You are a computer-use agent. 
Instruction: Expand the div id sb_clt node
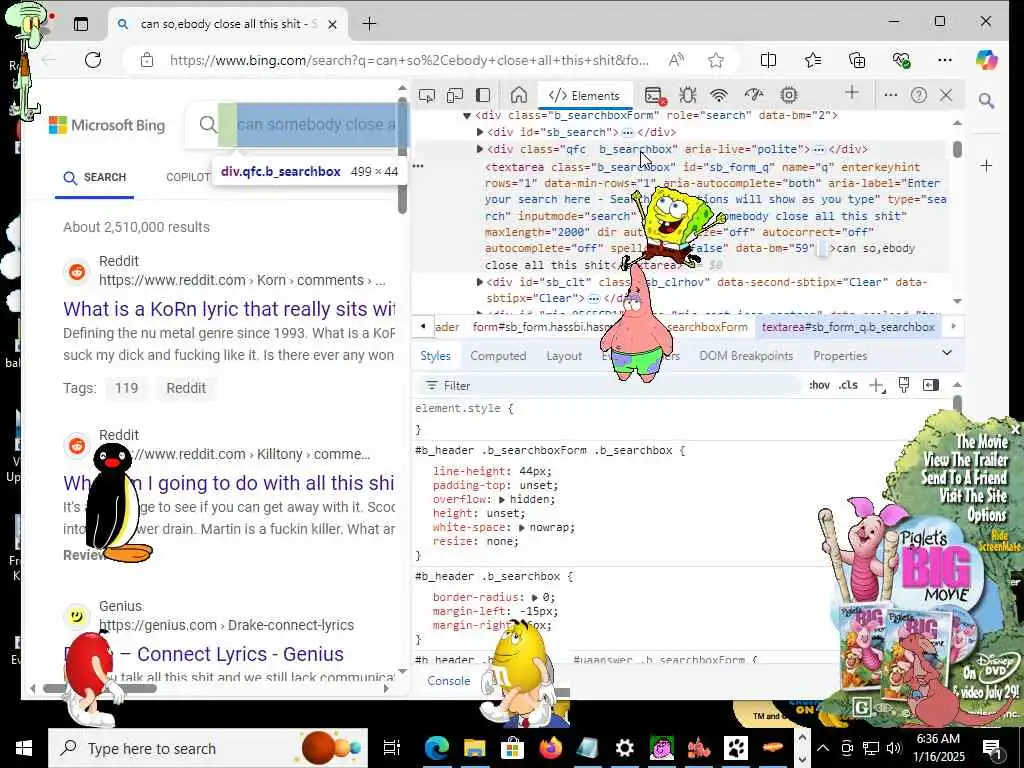pos(480,282)
